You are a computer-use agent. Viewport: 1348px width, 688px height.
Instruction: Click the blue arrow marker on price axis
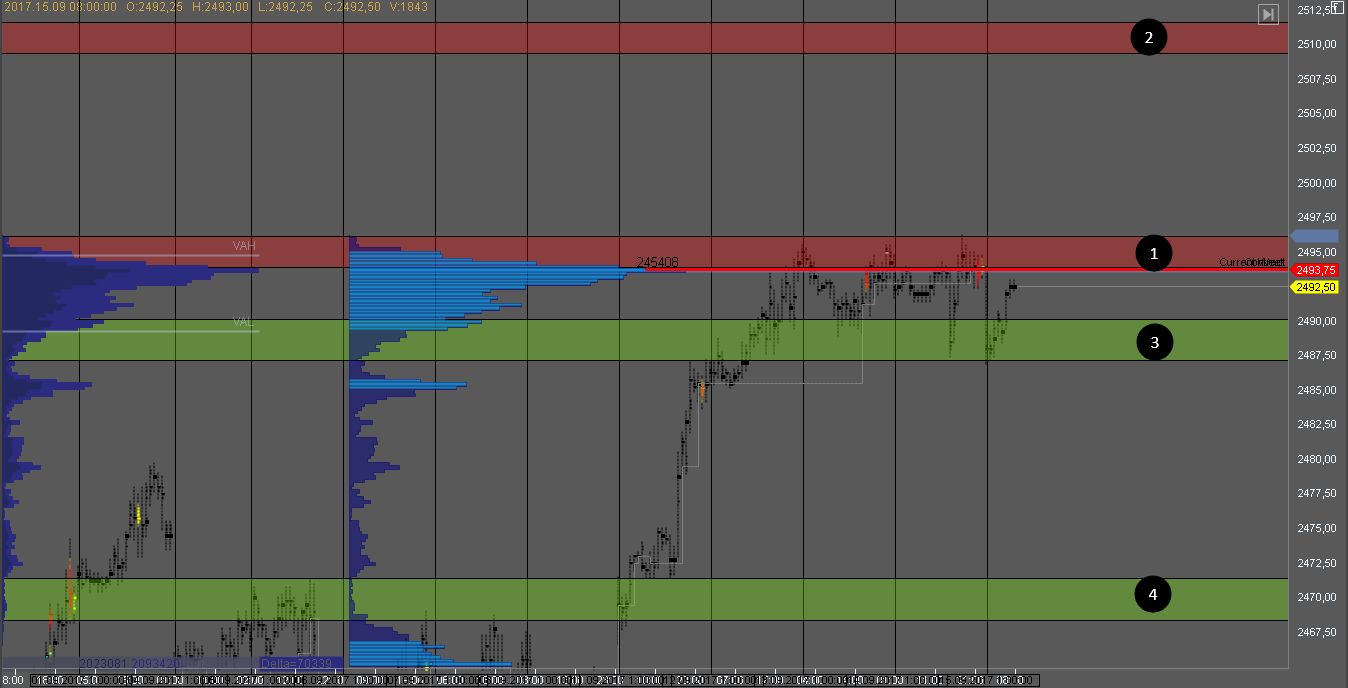[1315, 236]
